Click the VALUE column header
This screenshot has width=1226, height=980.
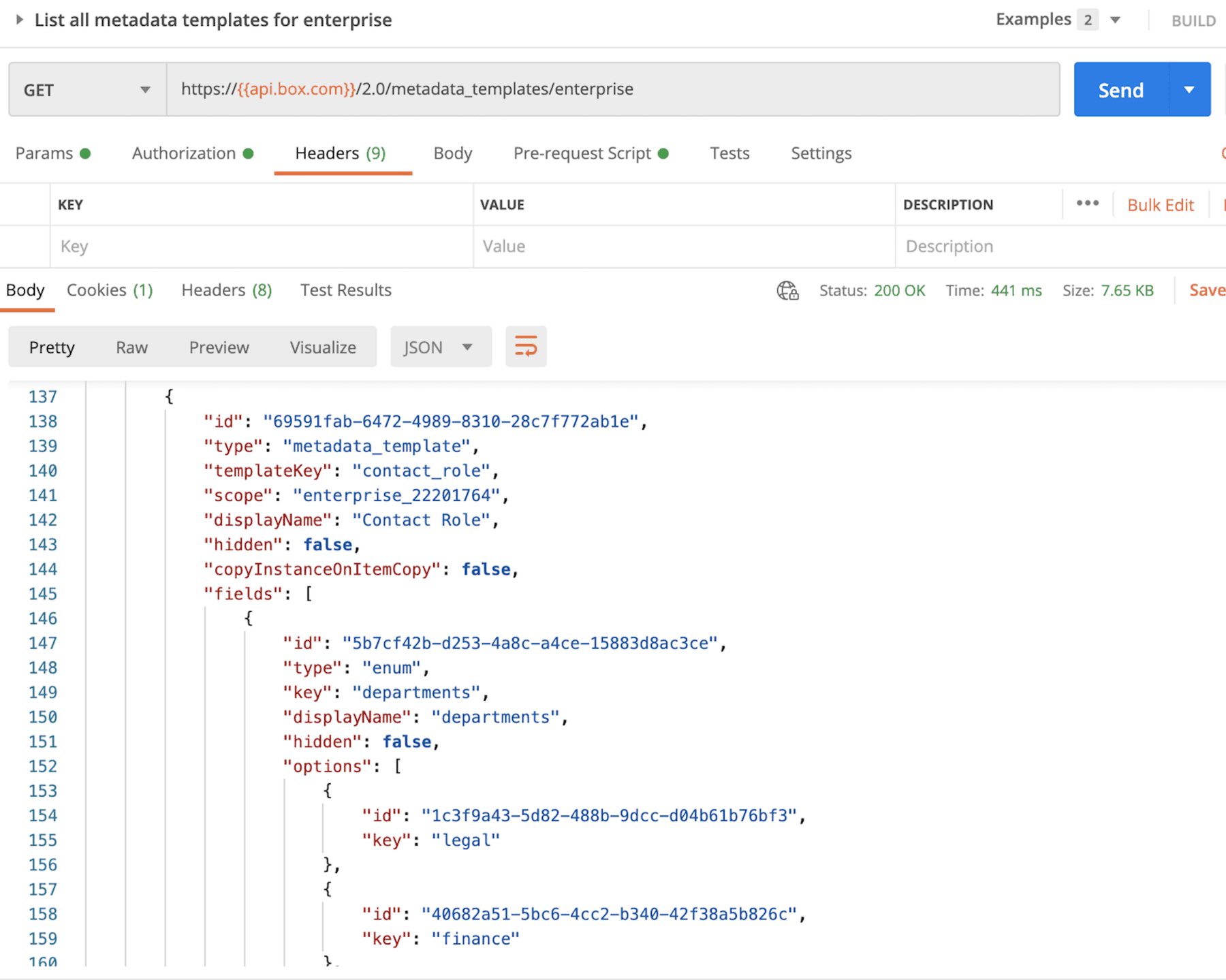click(502, 205)
